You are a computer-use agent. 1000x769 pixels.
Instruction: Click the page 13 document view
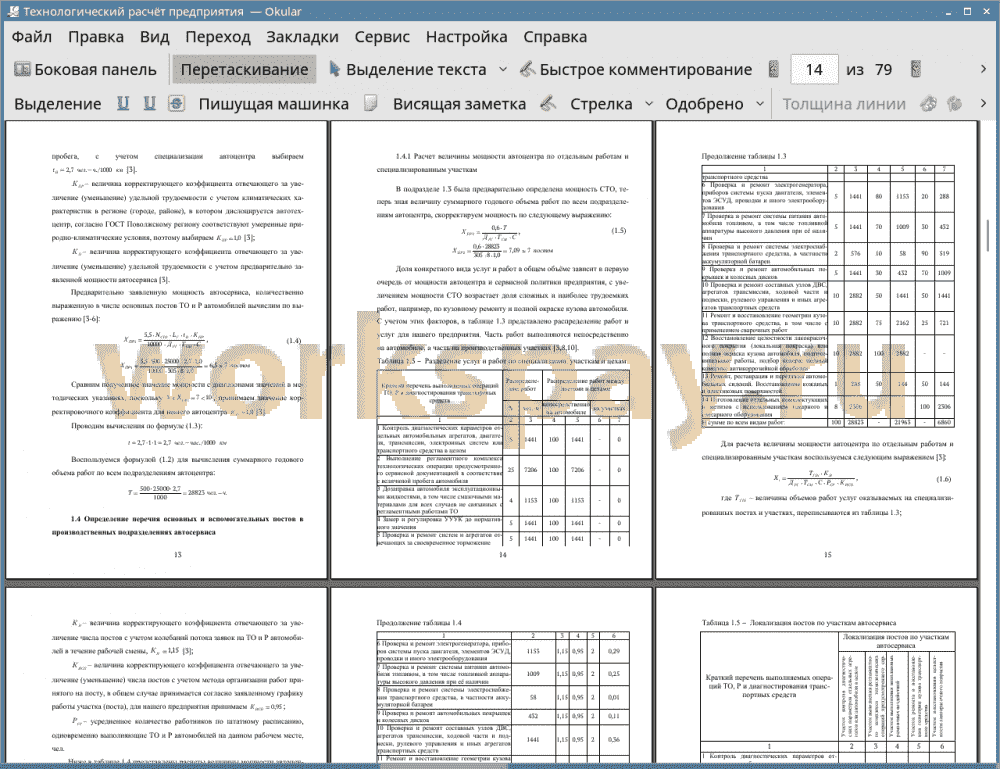pyautogui.click(x=166, y=349)
